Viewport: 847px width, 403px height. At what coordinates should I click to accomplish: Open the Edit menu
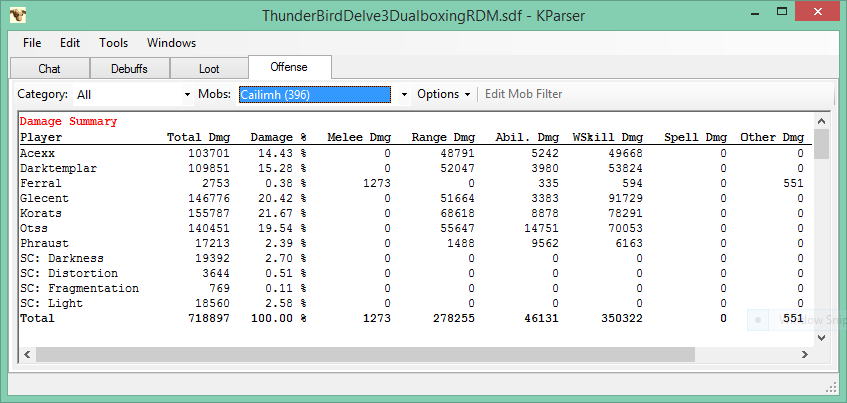70,43
